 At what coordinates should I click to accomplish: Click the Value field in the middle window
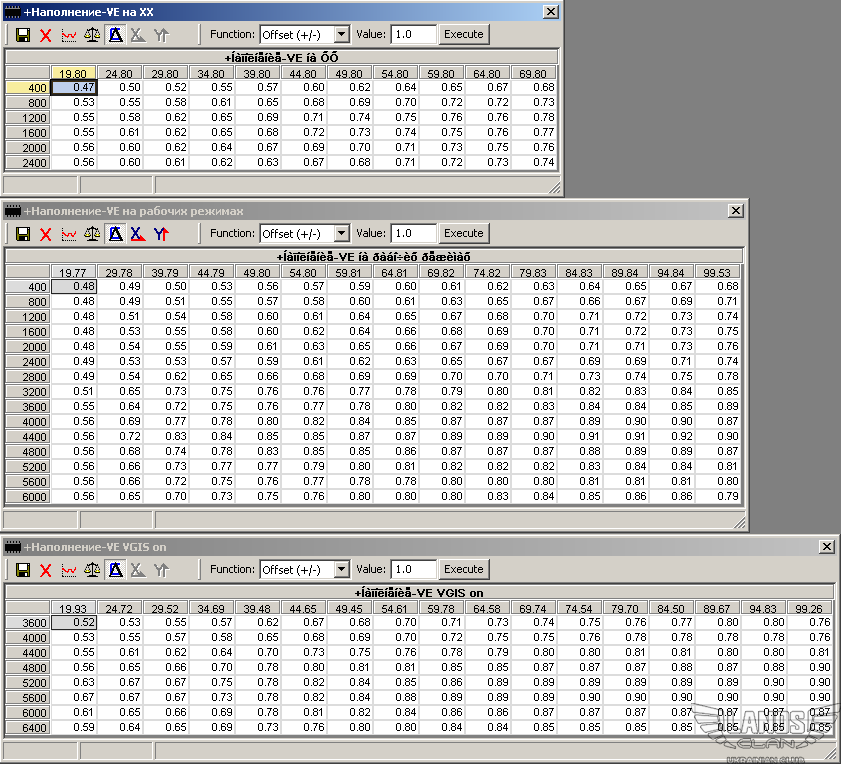tap(413, 234)
